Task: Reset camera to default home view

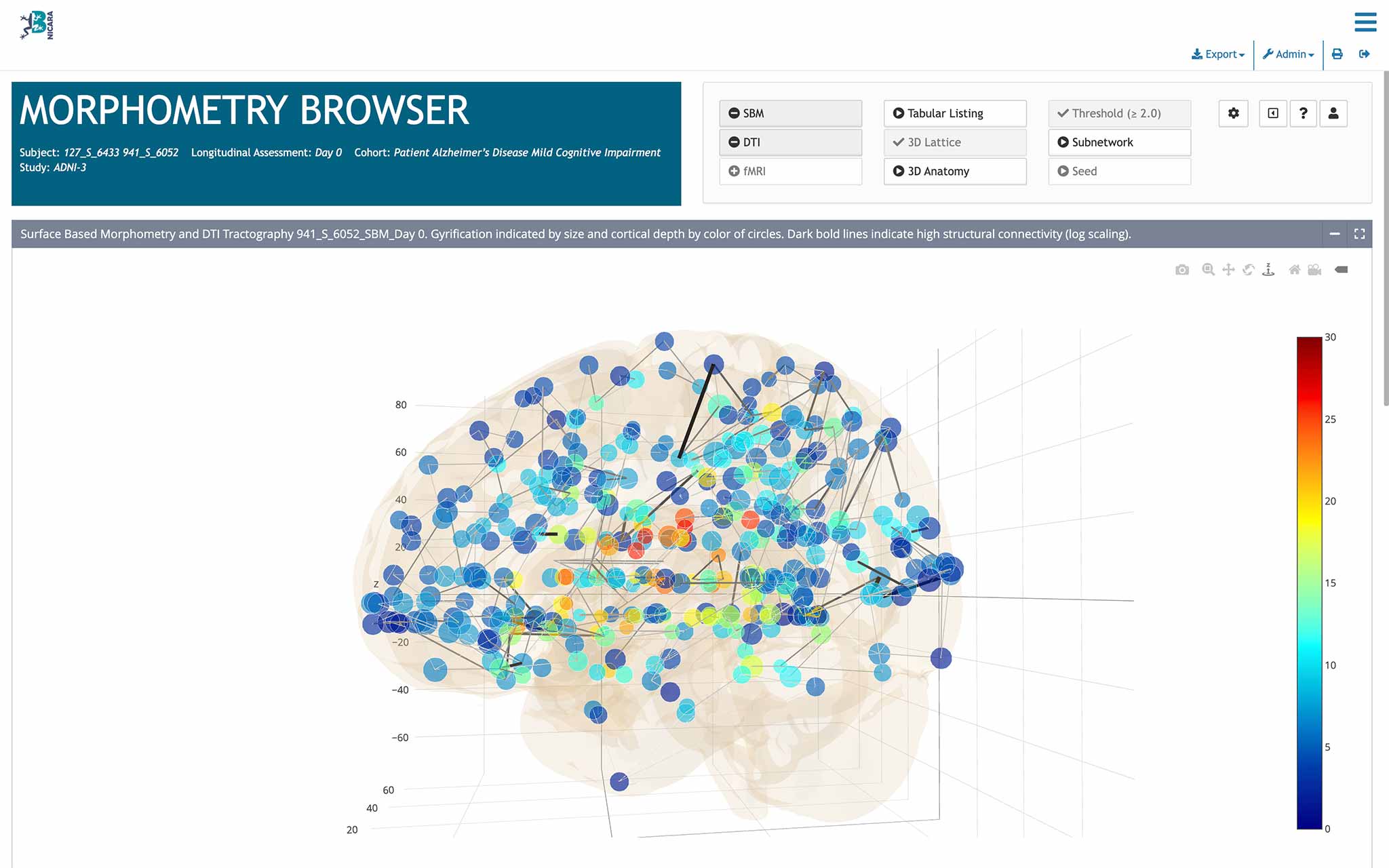Action: tap(1294, 270)
